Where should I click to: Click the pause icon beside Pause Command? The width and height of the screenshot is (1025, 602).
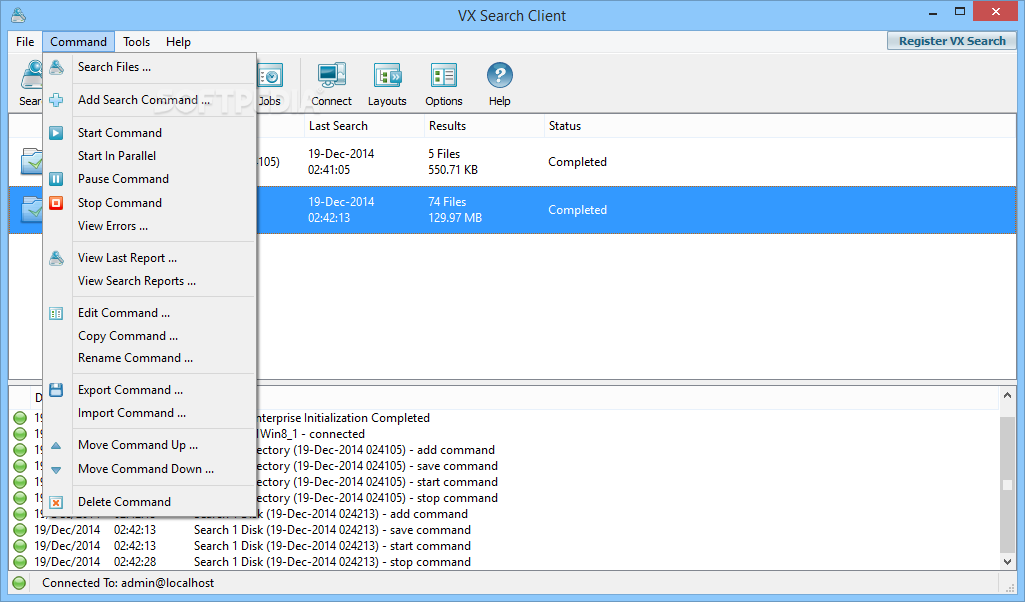pos(56,179)
